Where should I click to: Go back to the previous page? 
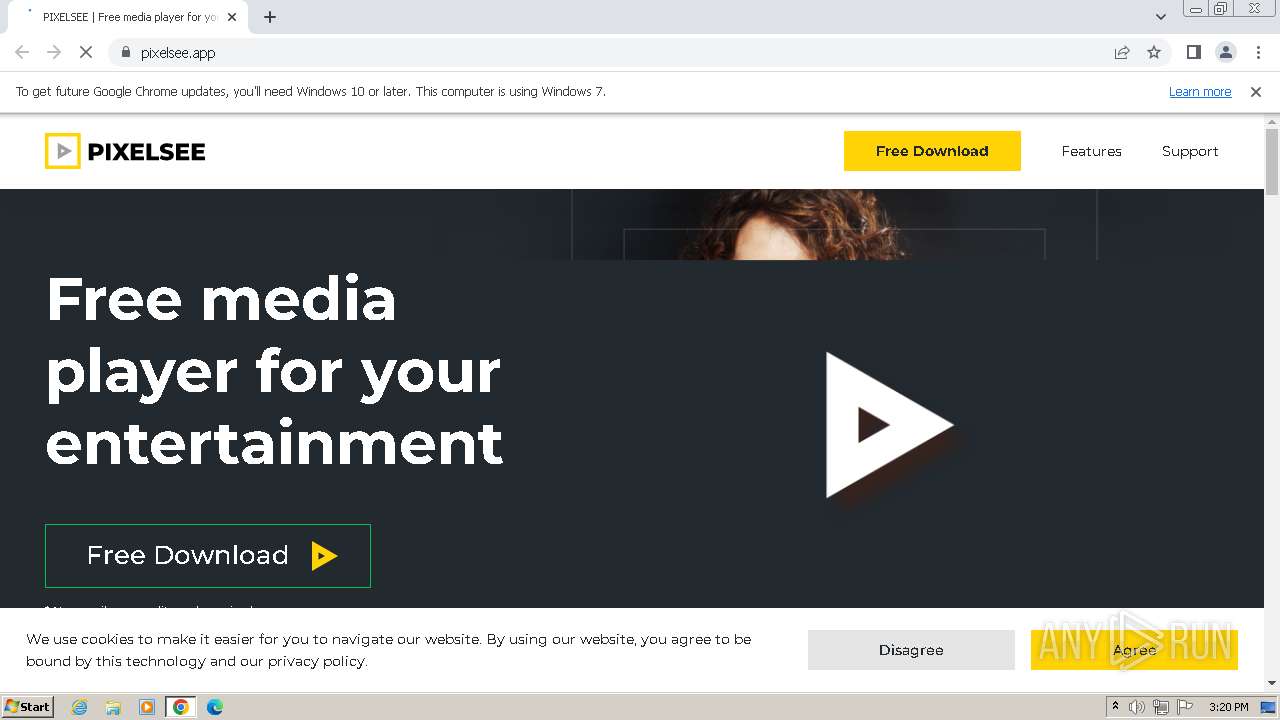(22, 53)
